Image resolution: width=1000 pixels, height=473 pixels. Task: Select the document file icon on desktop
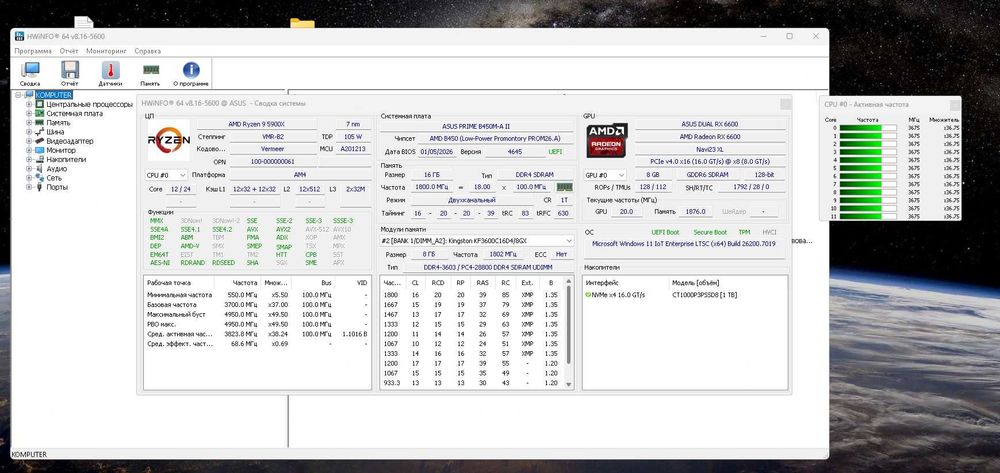click(84, 22)
